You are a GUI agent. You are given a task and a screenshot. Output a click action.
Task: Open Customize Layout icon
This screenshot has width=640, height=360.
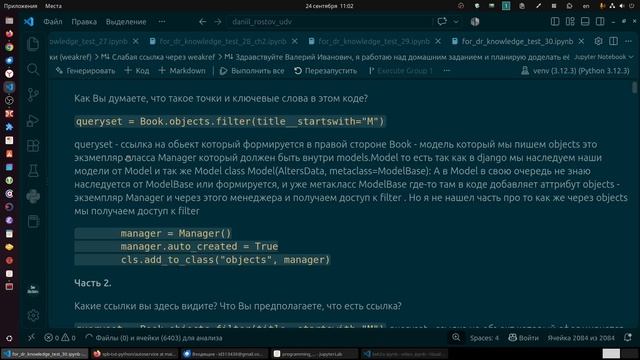[x=570, y=22]
